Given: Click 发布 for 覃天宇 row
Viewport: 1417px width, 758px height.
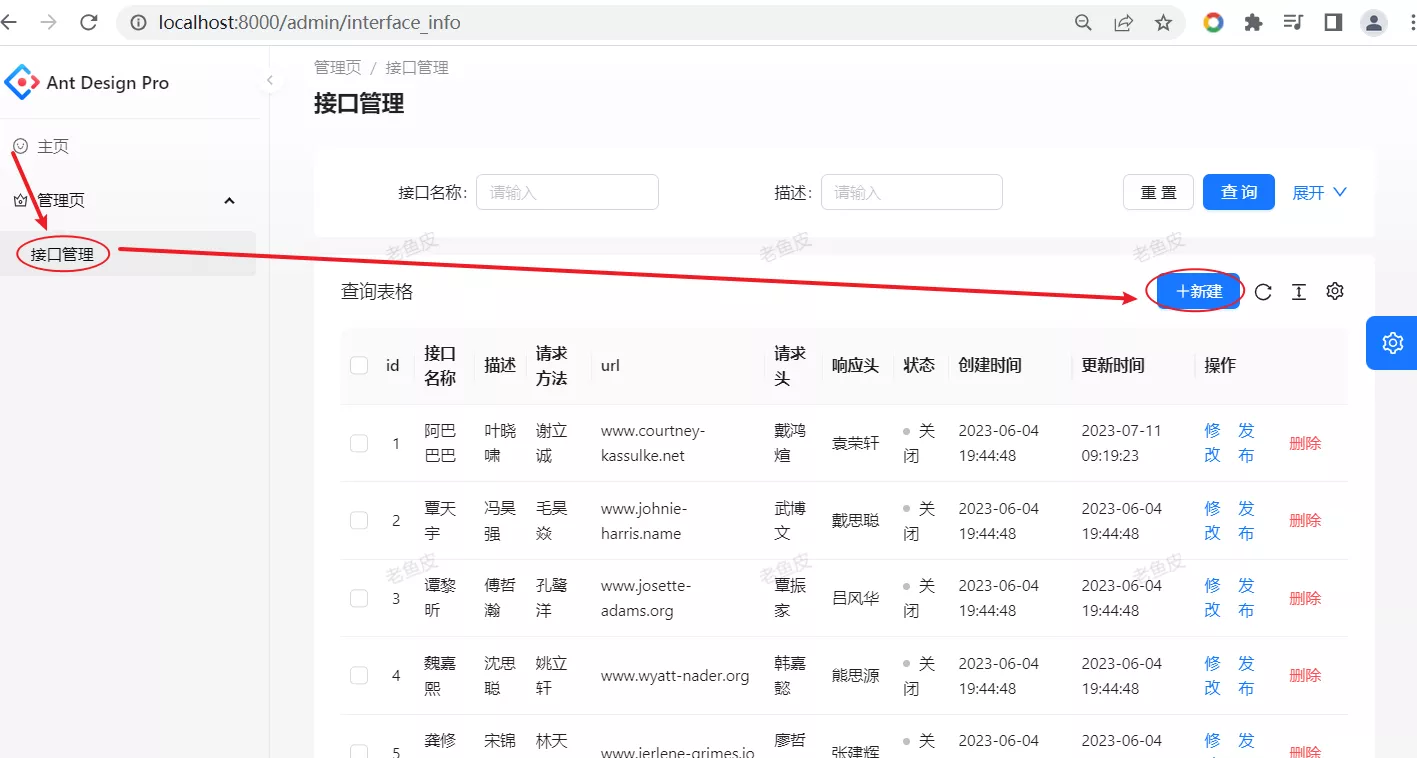Looking at the screenshot, I should pyautogui.click(x=1246, y=520).
